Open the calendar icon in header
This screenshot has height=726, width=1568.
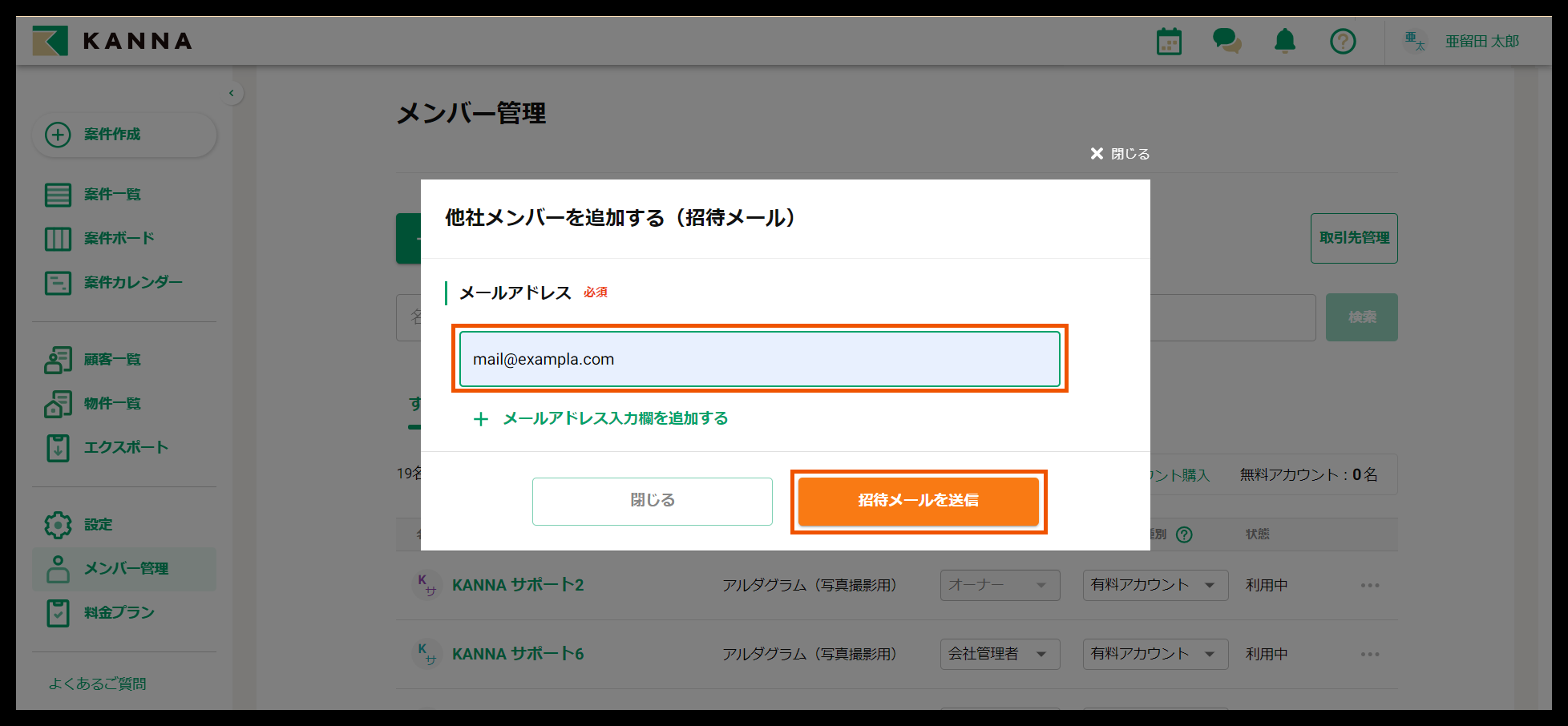(x=1169, y=42)
